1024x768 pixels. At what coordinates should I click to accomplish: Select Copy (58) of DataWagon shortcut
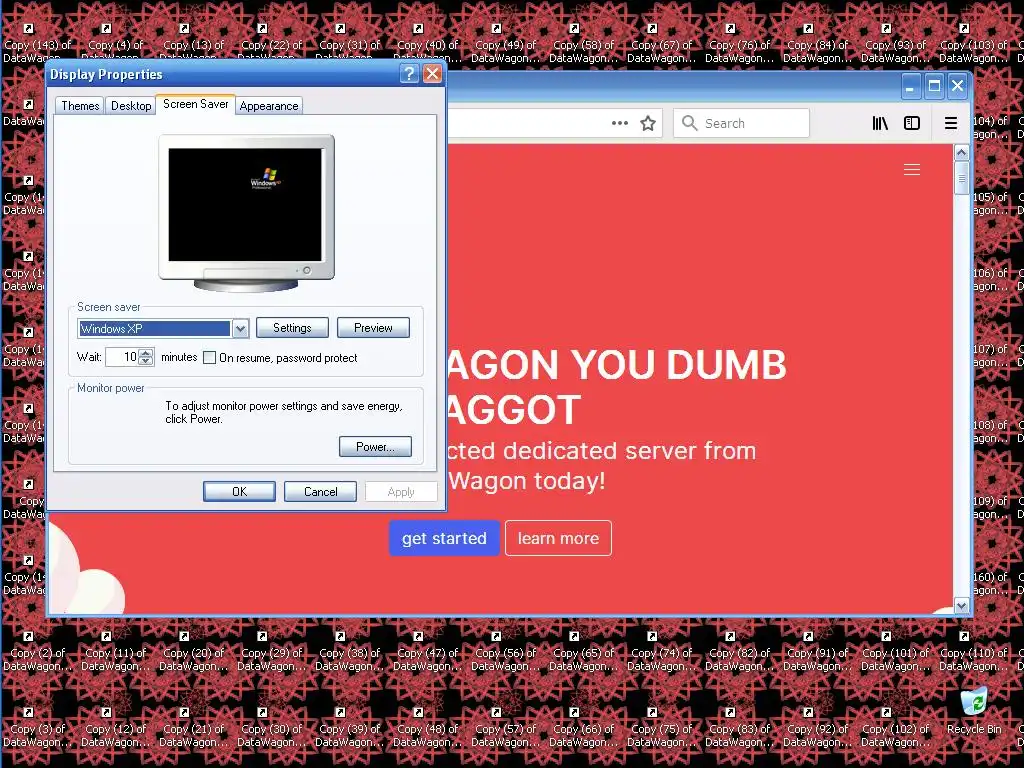coord(583,43)
